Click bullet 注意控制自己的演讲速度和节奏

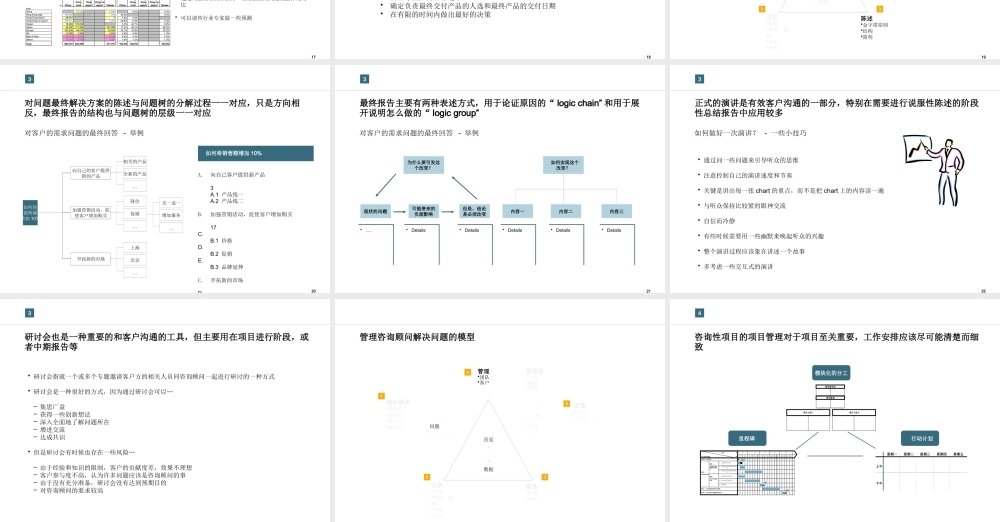pos(747,175)
